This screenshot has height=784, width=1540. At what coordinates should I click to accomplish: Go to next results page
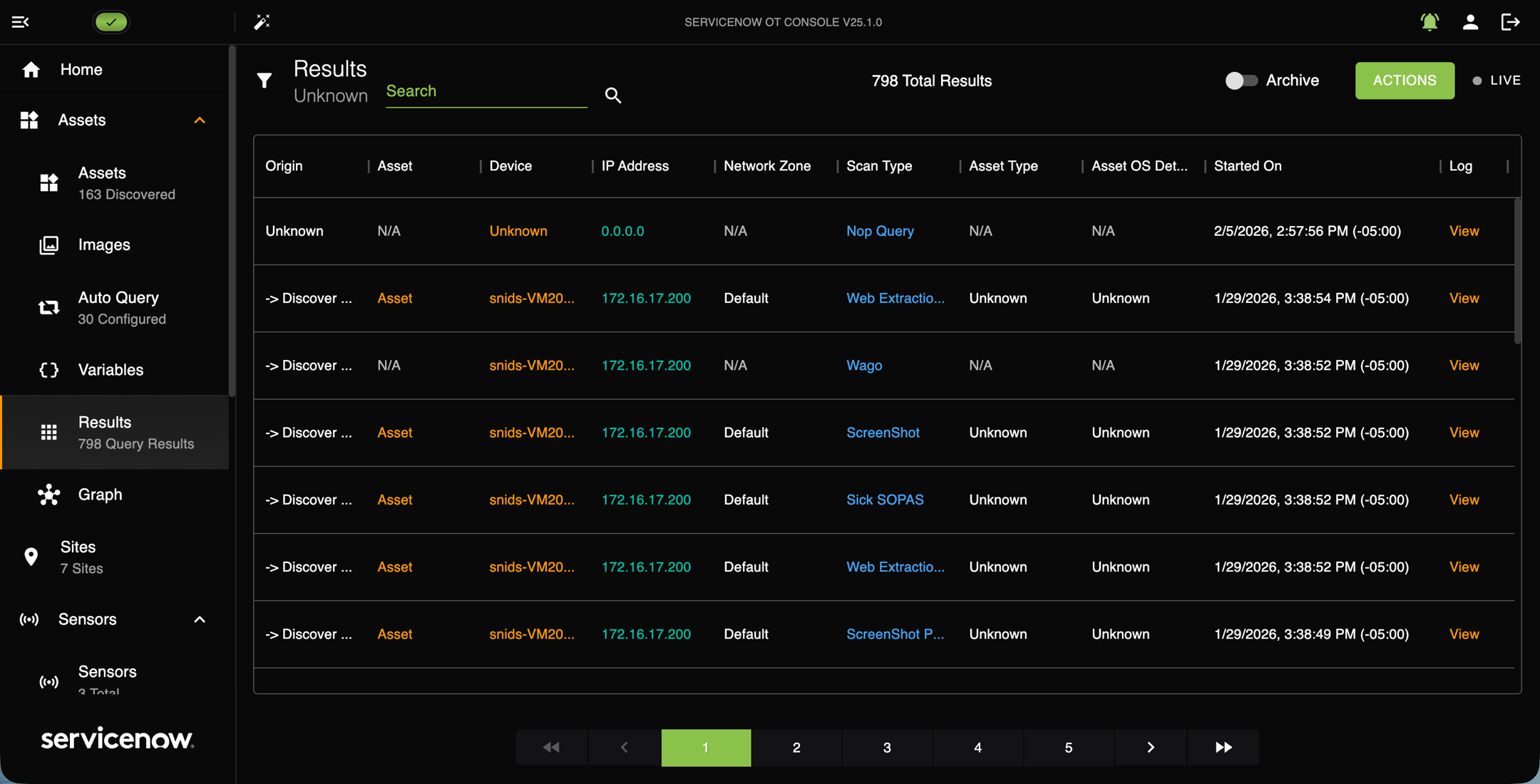pyautogui.click(x=1151, y=748)
